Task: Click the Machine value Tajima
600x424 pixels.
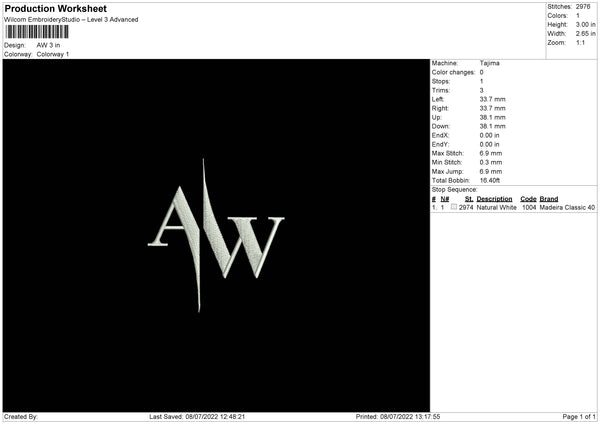Action: point(489,63)
